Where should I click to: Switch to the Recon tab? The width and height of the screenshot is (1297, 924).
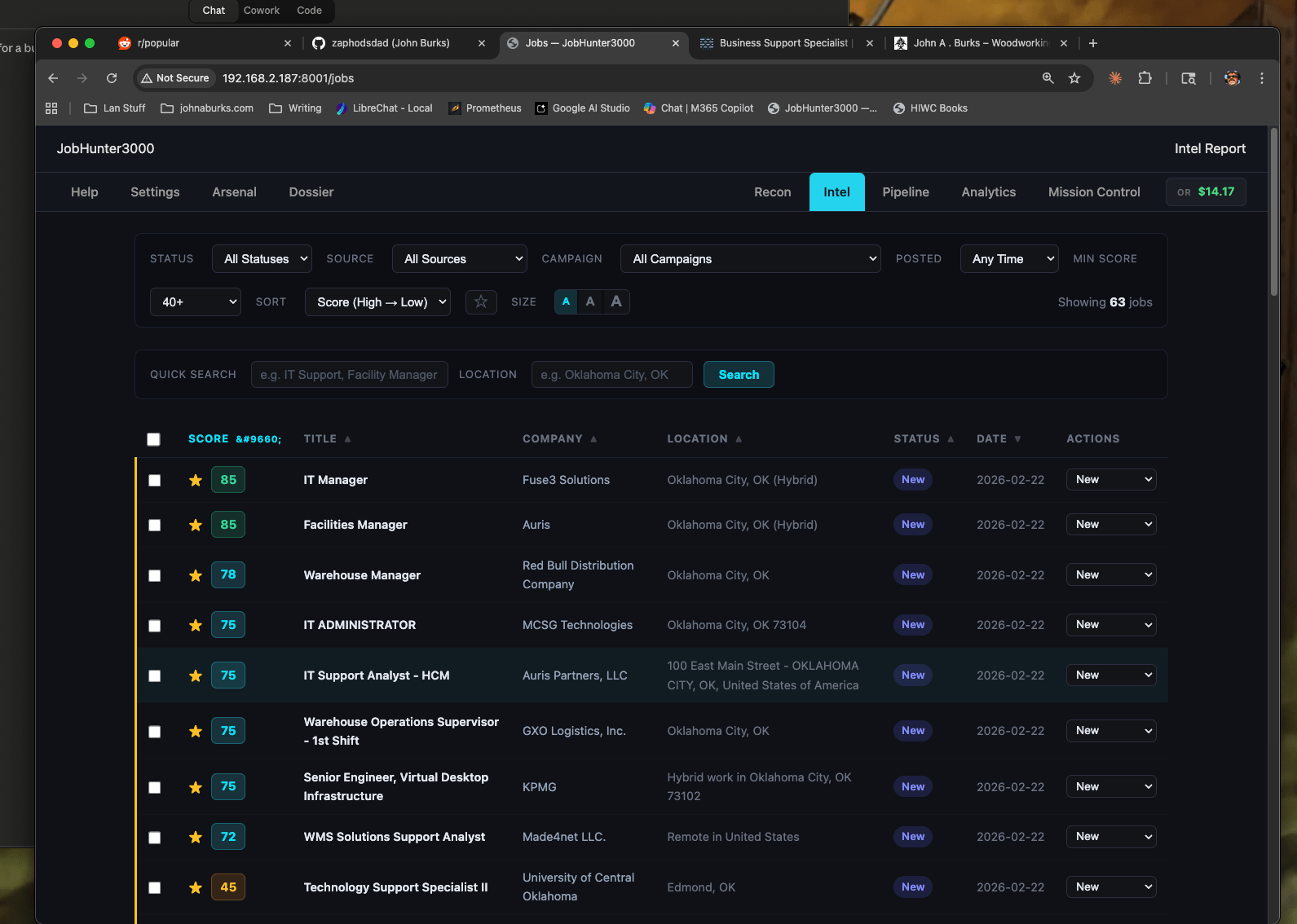pyautogui.click(x=773, y=192)
